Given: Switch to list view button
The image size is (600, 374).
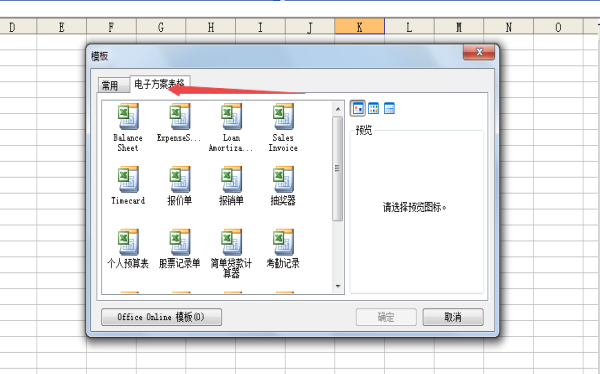Looking at the screenshot, I should pos(373,109).
